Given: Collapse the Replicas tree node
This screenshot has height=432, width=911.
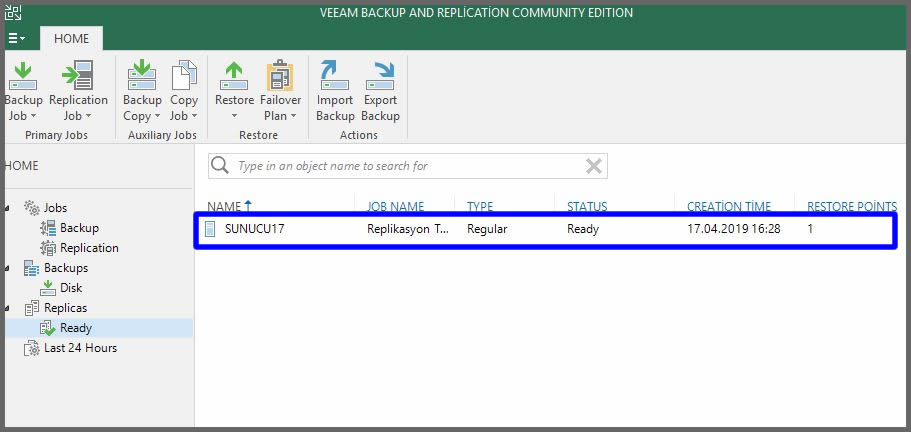Looking at the screenshot, I should [8, 308].
